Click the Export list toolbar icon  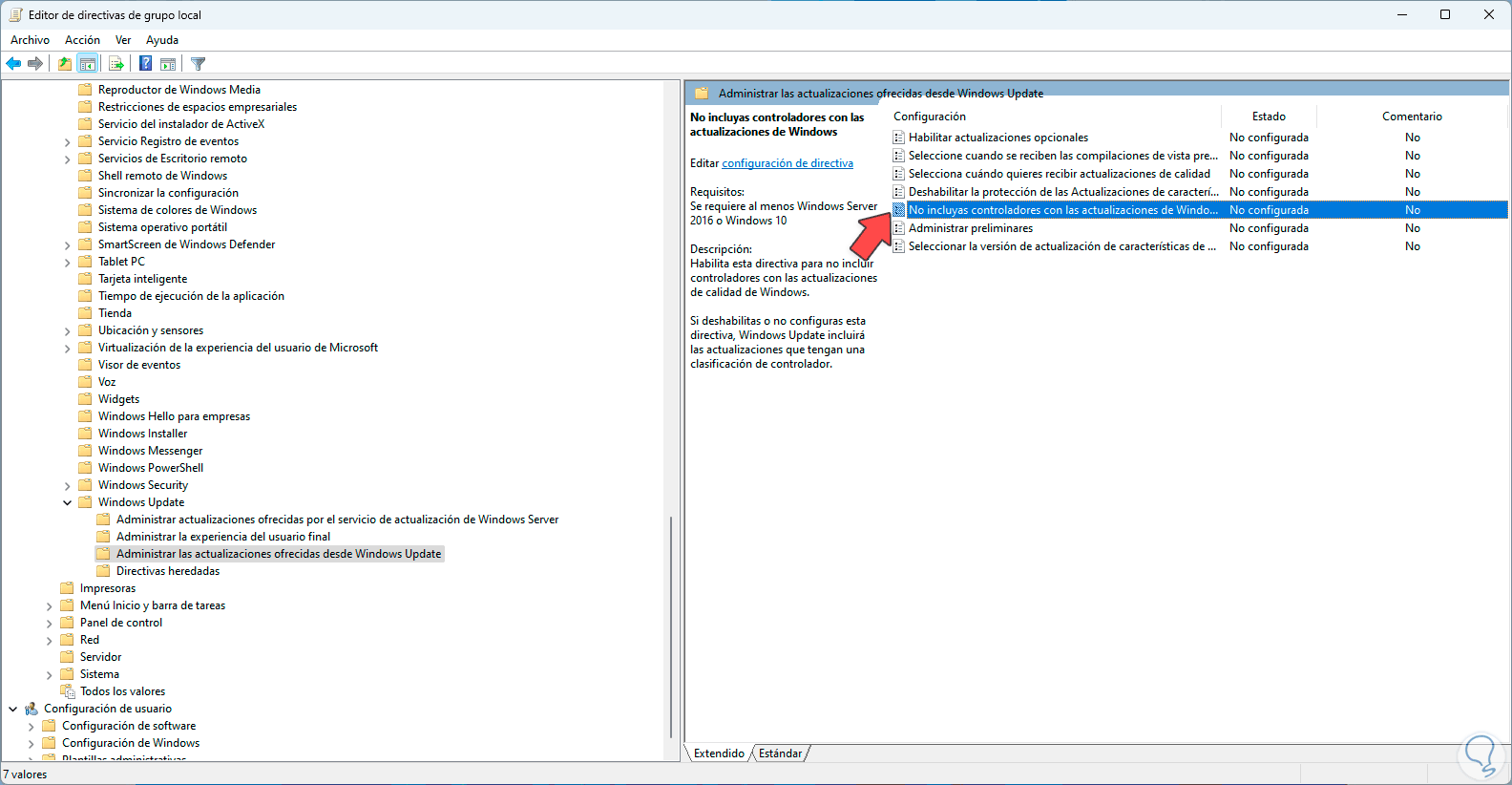116,64
